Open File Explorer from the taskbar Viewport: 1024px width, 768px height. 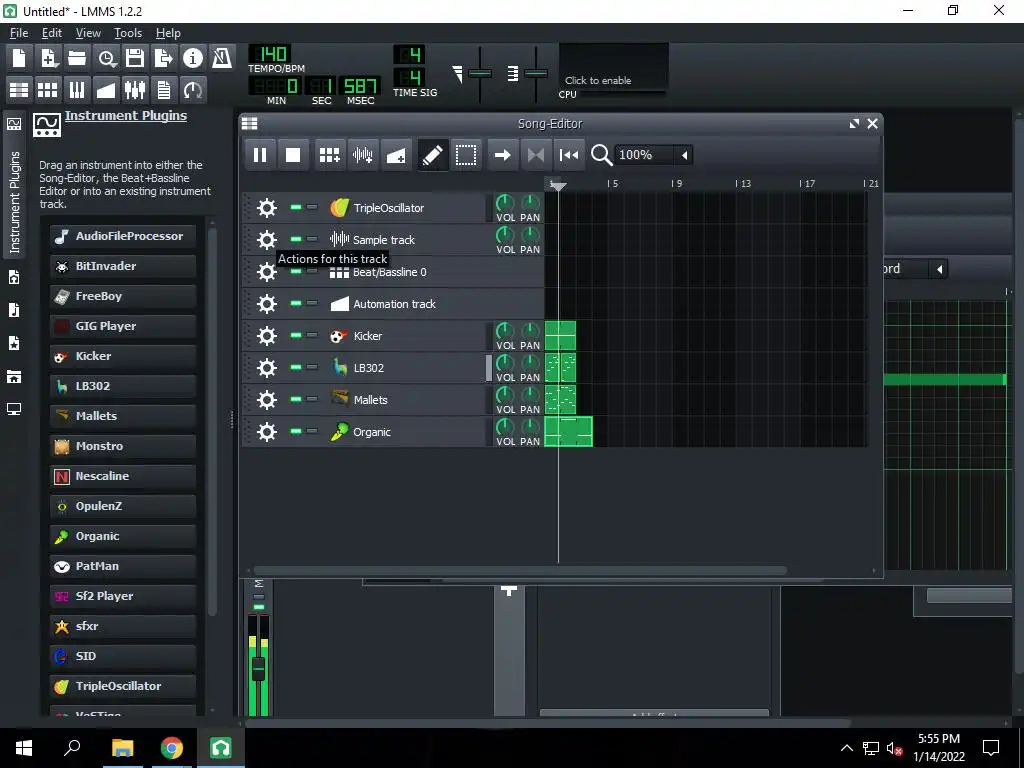coord(122,748)
